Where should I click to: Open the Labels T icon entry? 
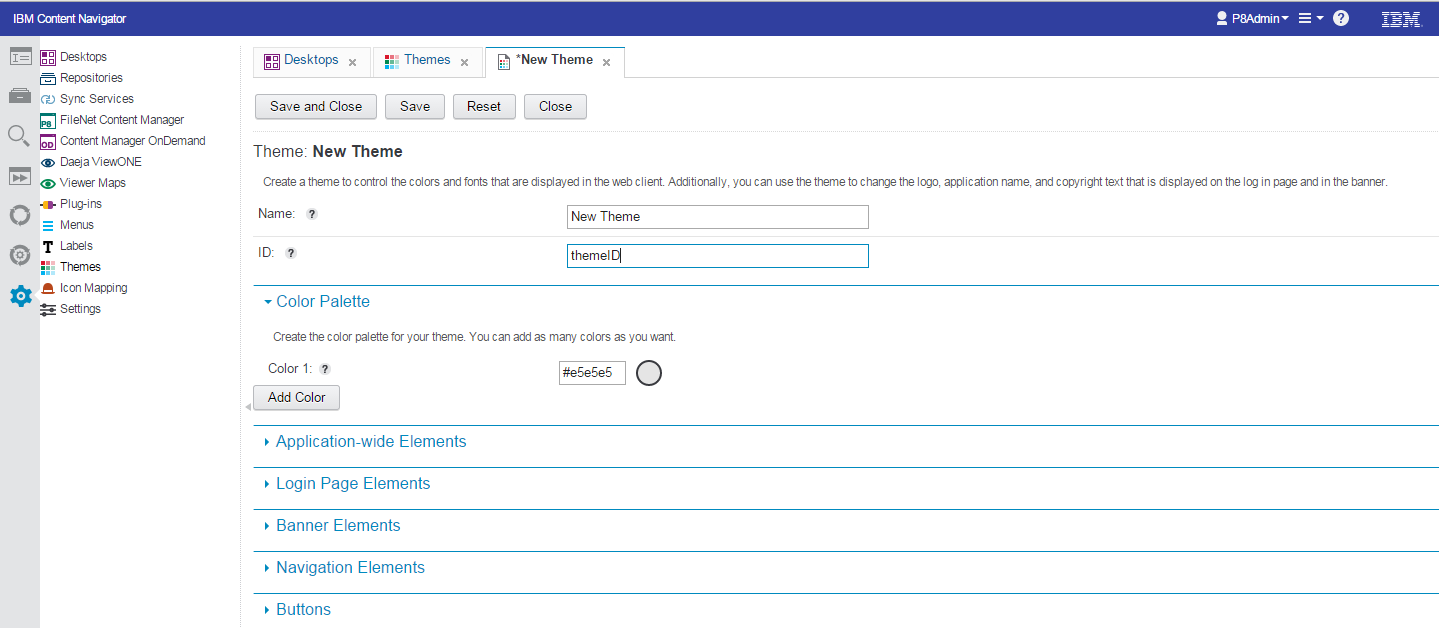pyautogui.click(x=48, y=246)
